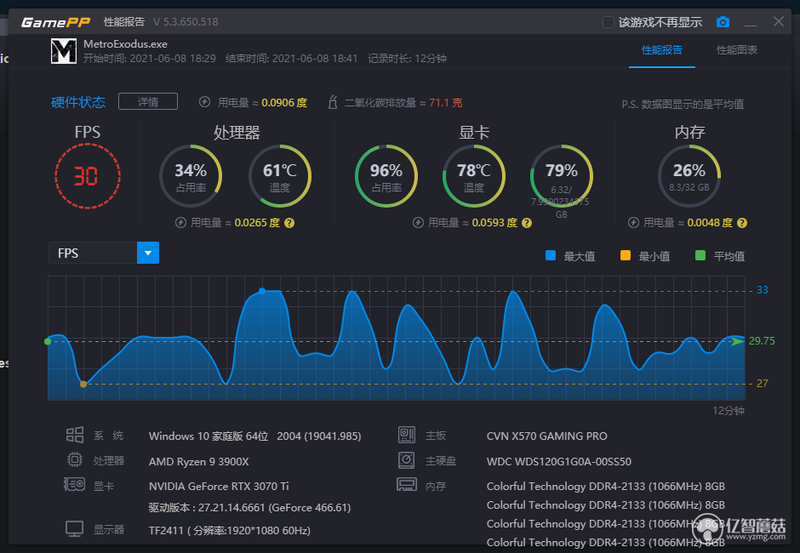Click the 71.1 克 emission value
The height and width of the screenshot is (553, 800).
445,103
